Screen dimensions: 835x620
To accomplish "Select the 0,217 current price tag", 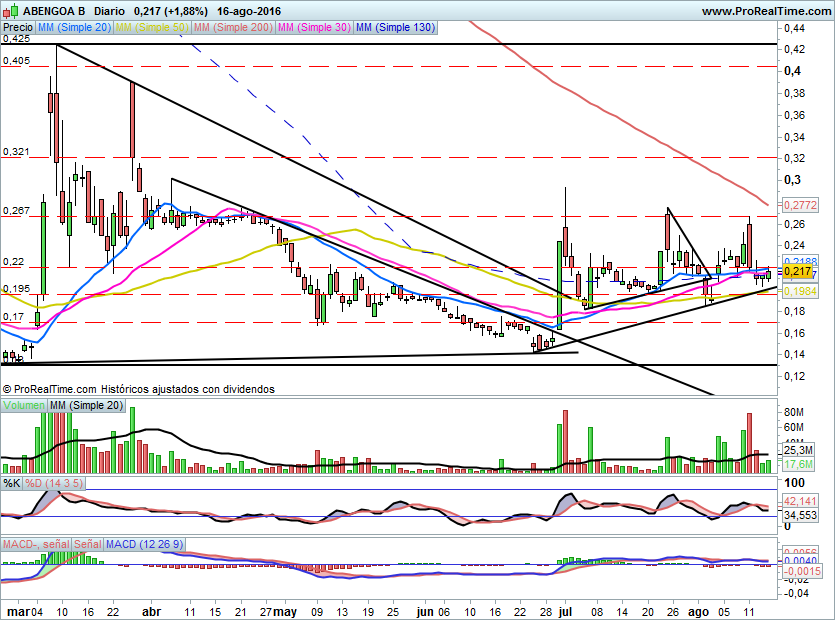I will pyautogui.click(x=798, y=272).
